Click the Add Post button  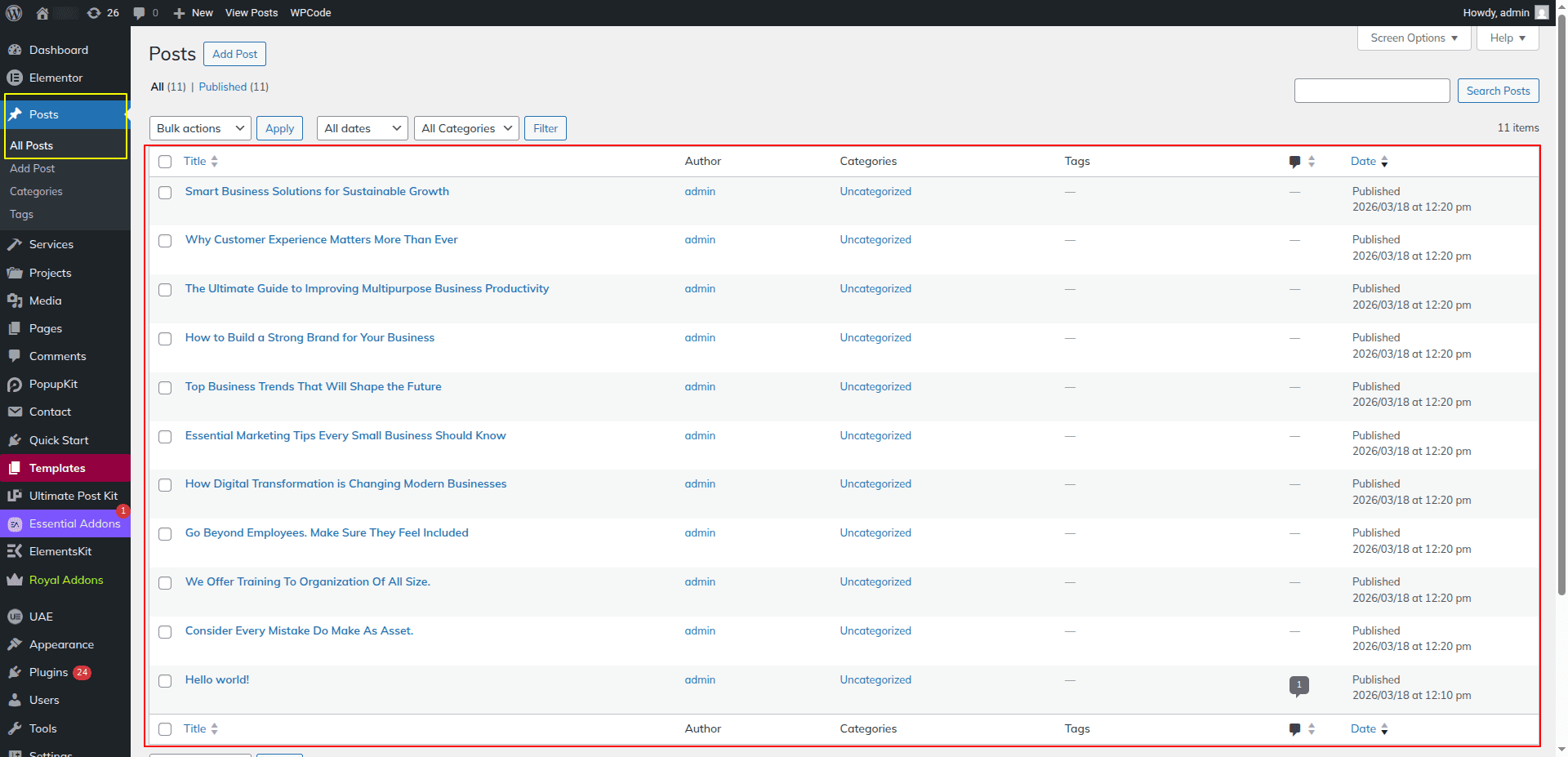click(x=234, y=54)
